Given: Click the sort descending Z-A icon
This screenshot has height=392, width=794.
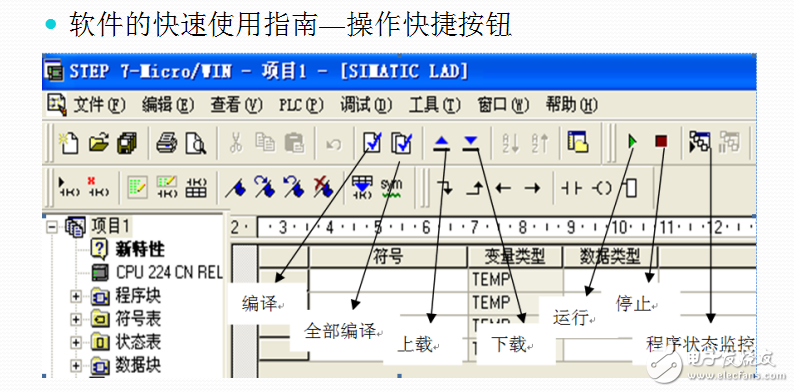Looking at the screenshot, I should (x=540, y=143).
